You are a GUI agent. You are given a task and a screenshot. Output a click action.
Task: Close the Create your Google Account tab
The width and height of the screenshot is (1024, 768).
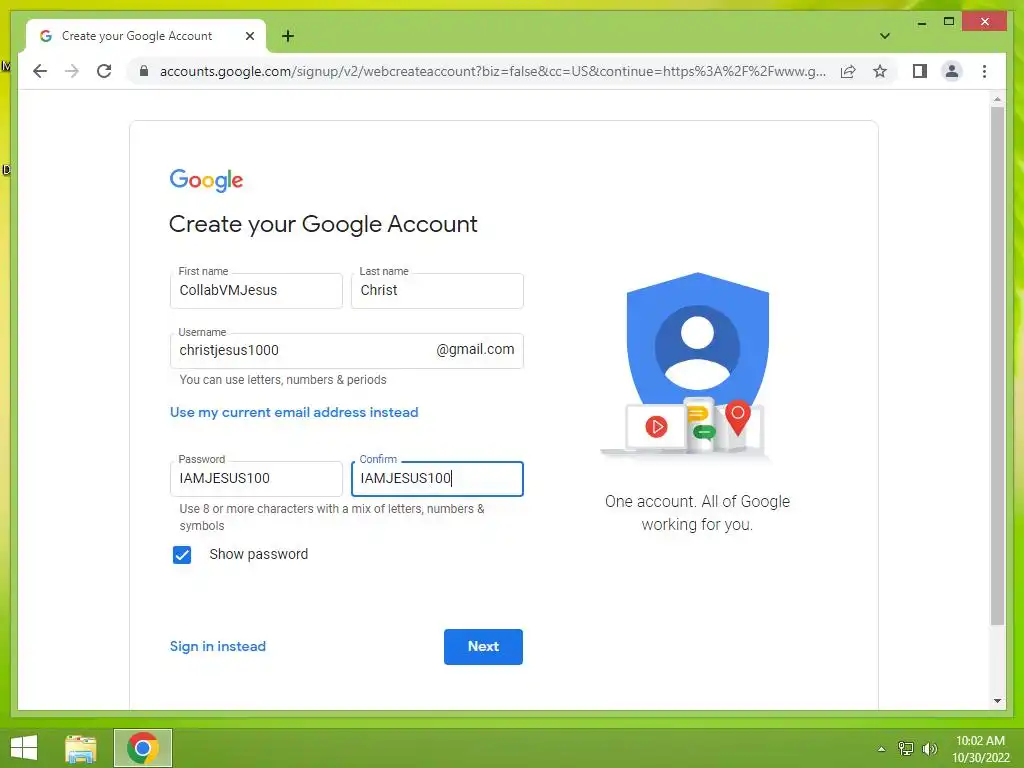(x=249, y=36)
